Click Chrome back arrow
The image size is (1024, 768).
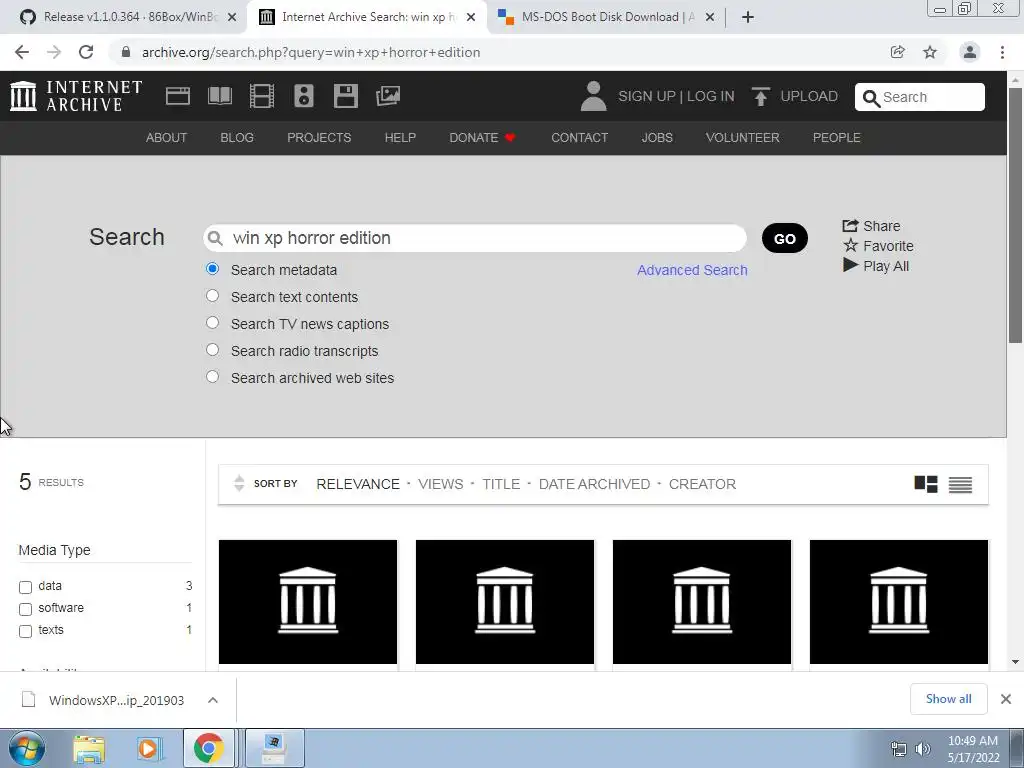(x=22, y=52)
